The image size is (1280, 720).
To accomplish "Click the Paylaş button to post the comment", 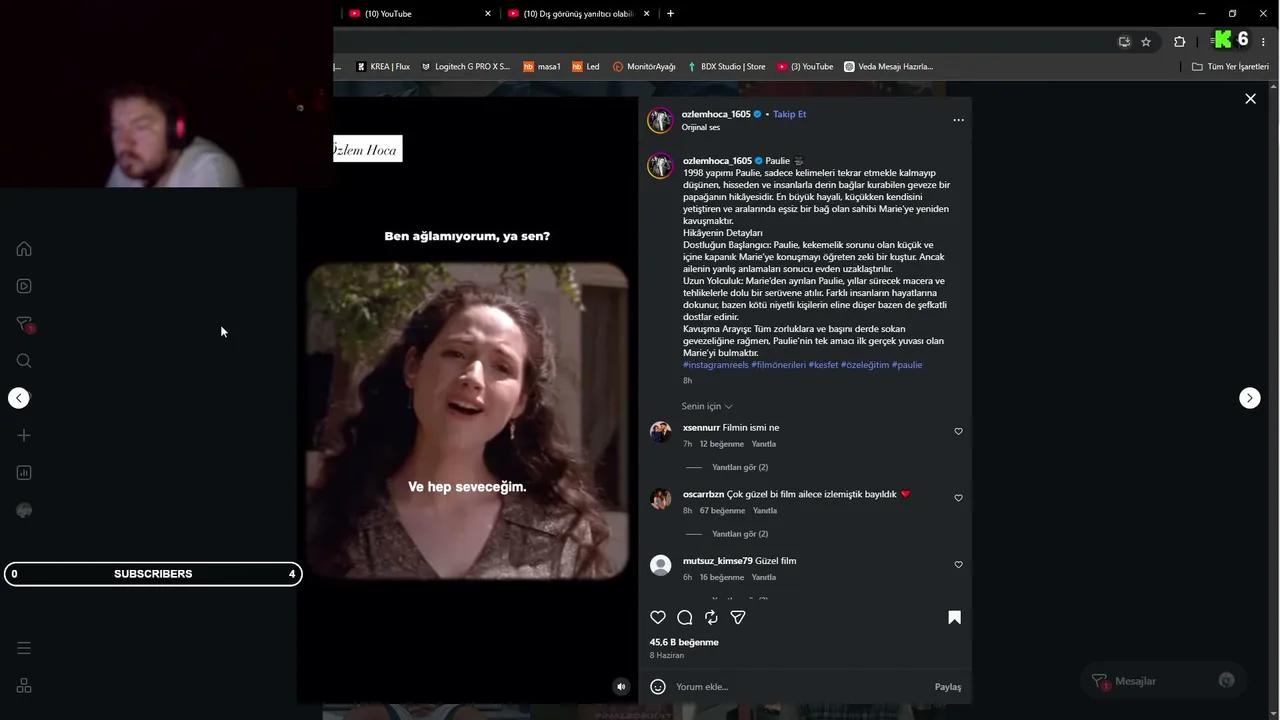I will [x=948, y=687].
